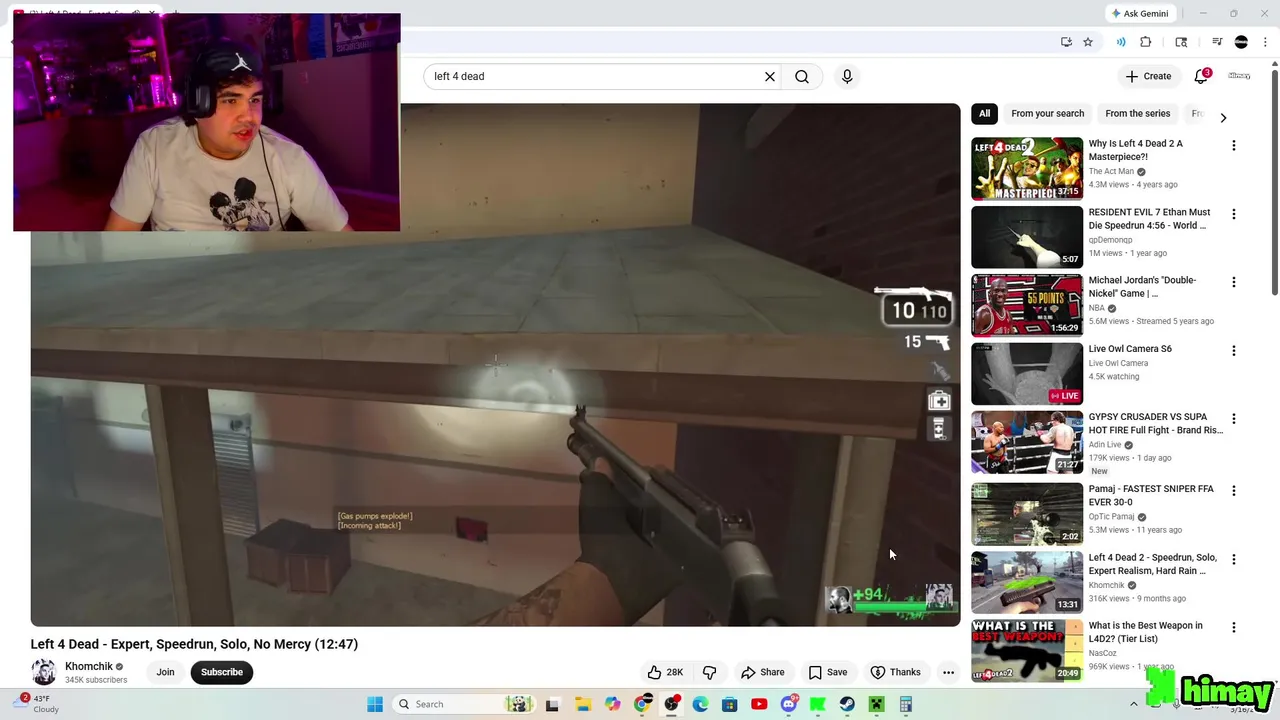Open Discord from the taskbar
1280x720 pixels.
pyautogui.click(x=789, y=704)
